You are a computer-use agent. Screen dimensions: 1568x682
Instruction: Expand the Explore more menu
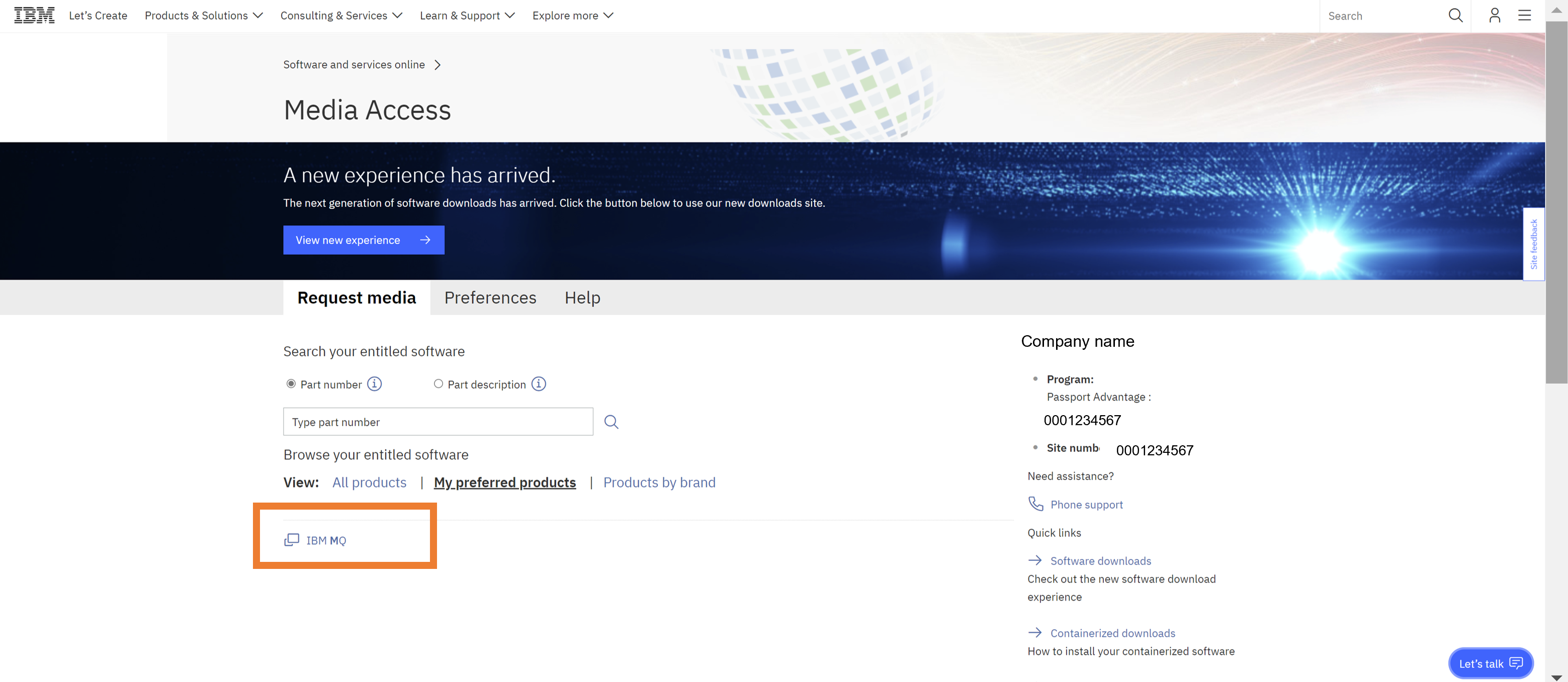tap(573, 15)
